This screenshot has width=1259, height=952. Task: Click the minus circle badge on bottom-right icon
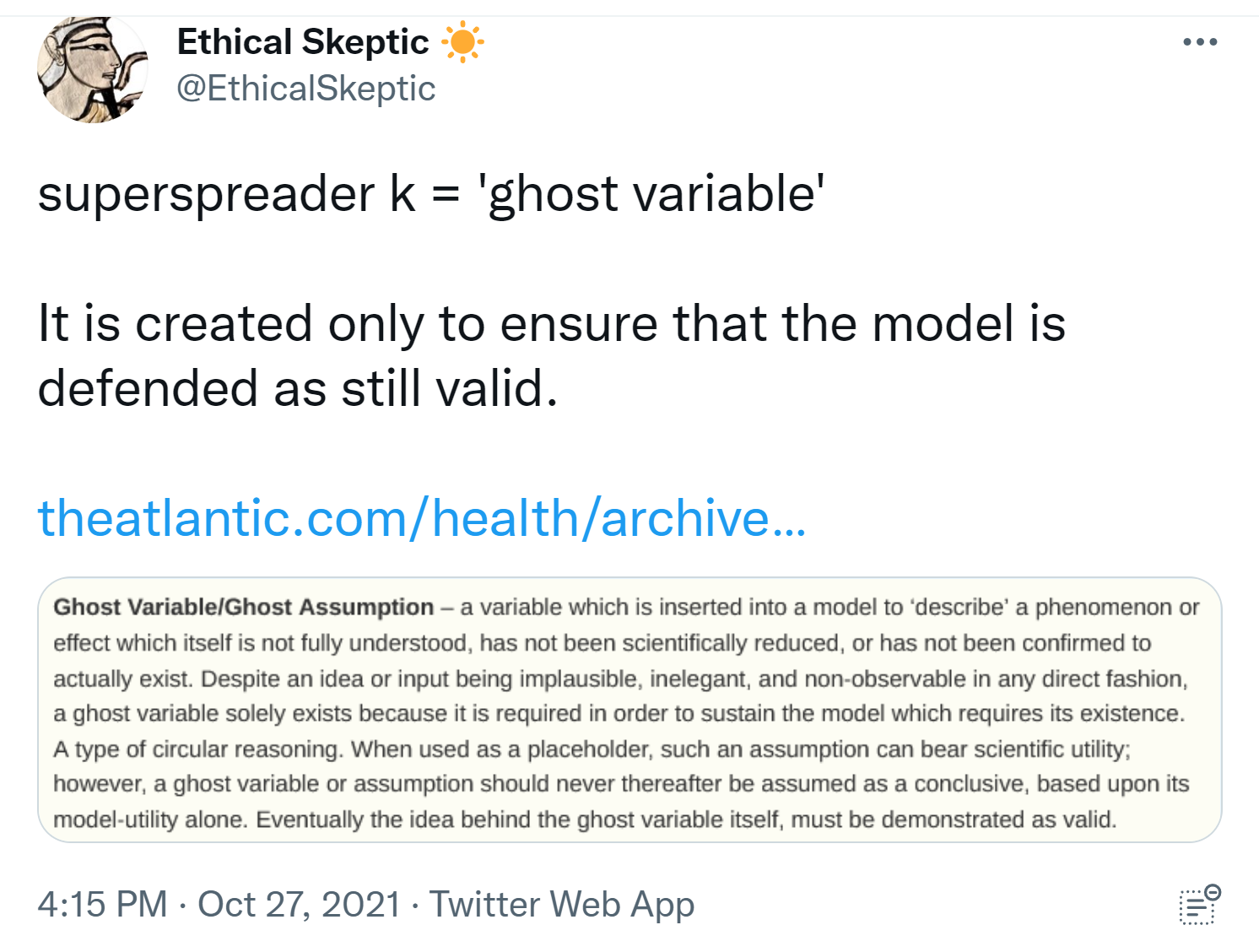tap(1213, 892)
